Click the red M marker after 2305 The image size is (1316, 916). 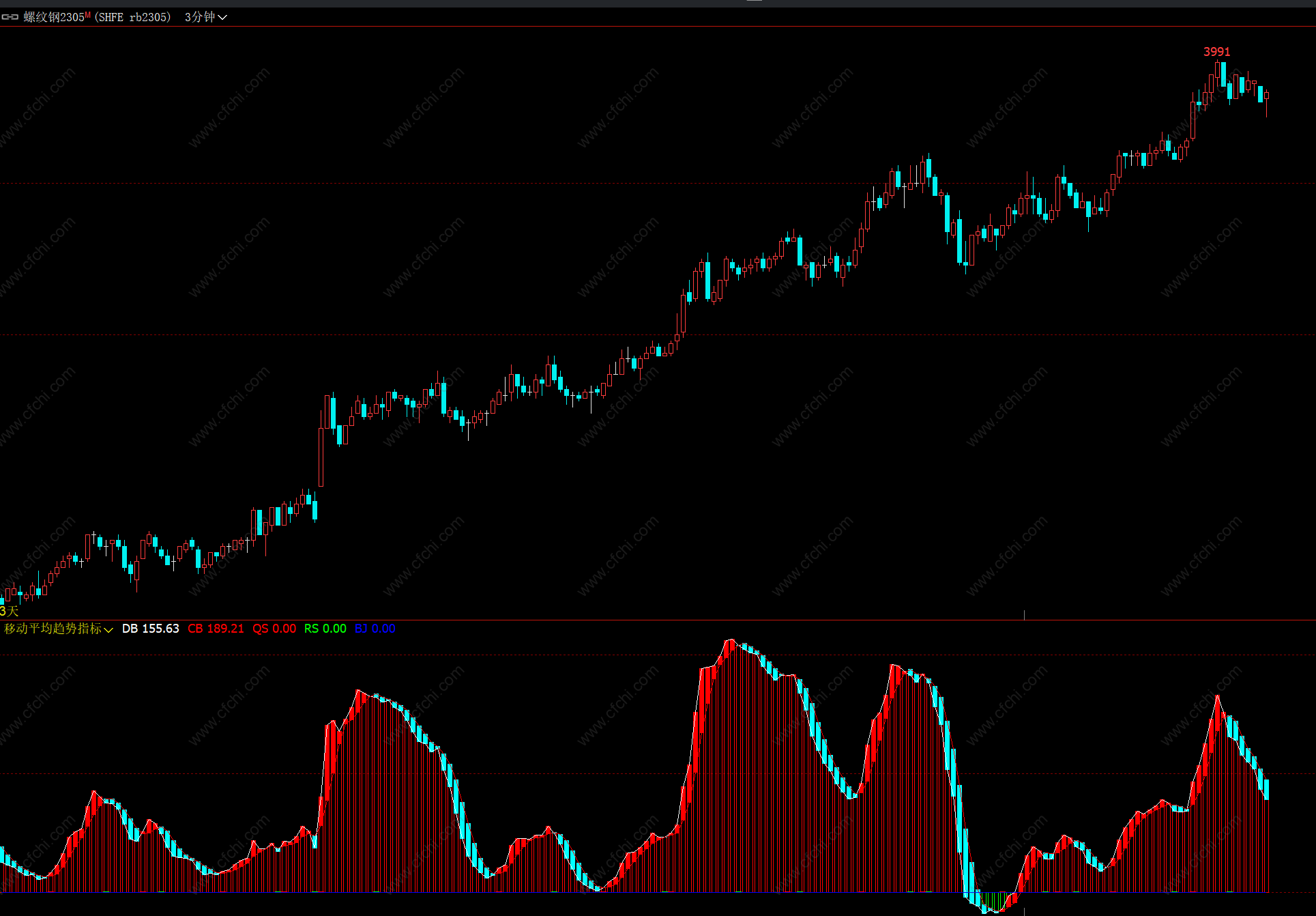(88, 14)
